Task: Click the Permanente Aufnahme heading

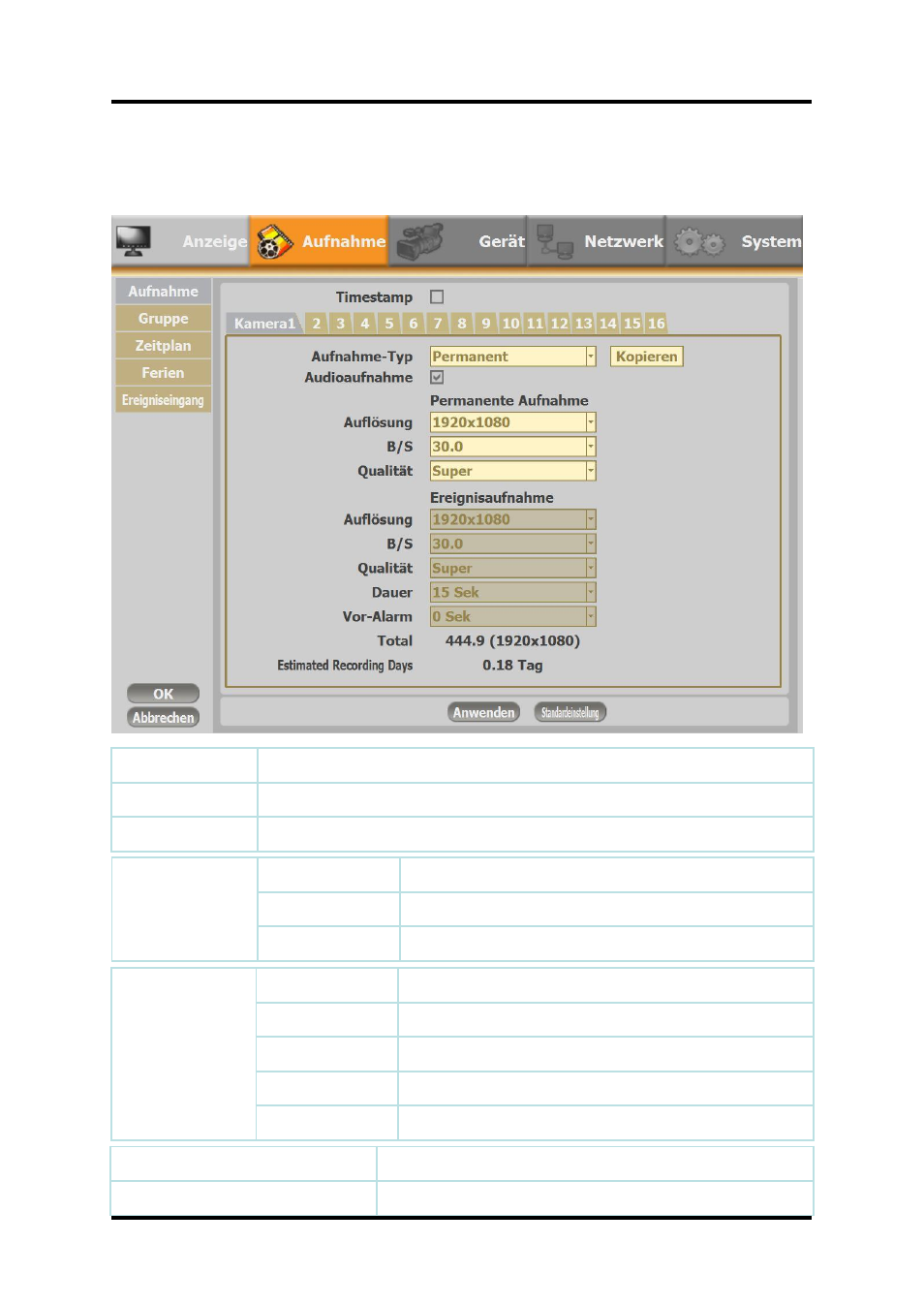Action: pyautogui.click(x=508, y=400)
